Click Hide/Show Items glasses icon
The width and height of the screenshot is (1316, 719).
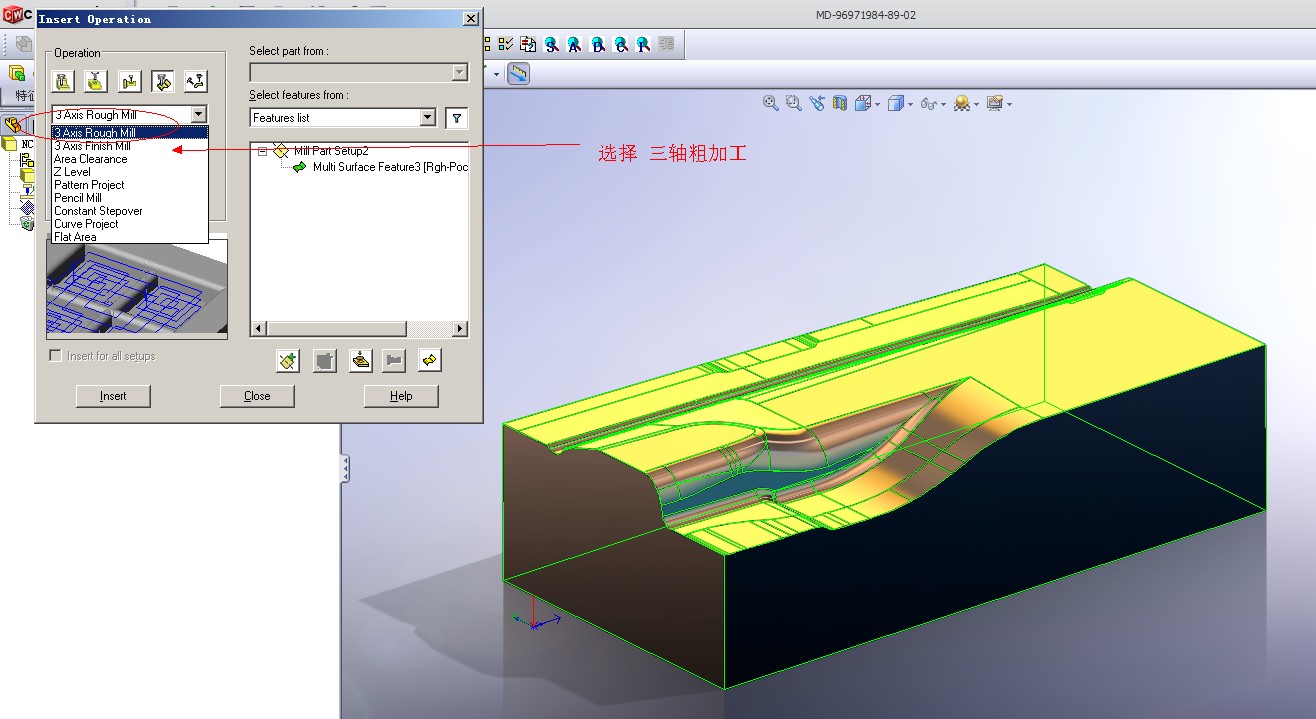929,103
